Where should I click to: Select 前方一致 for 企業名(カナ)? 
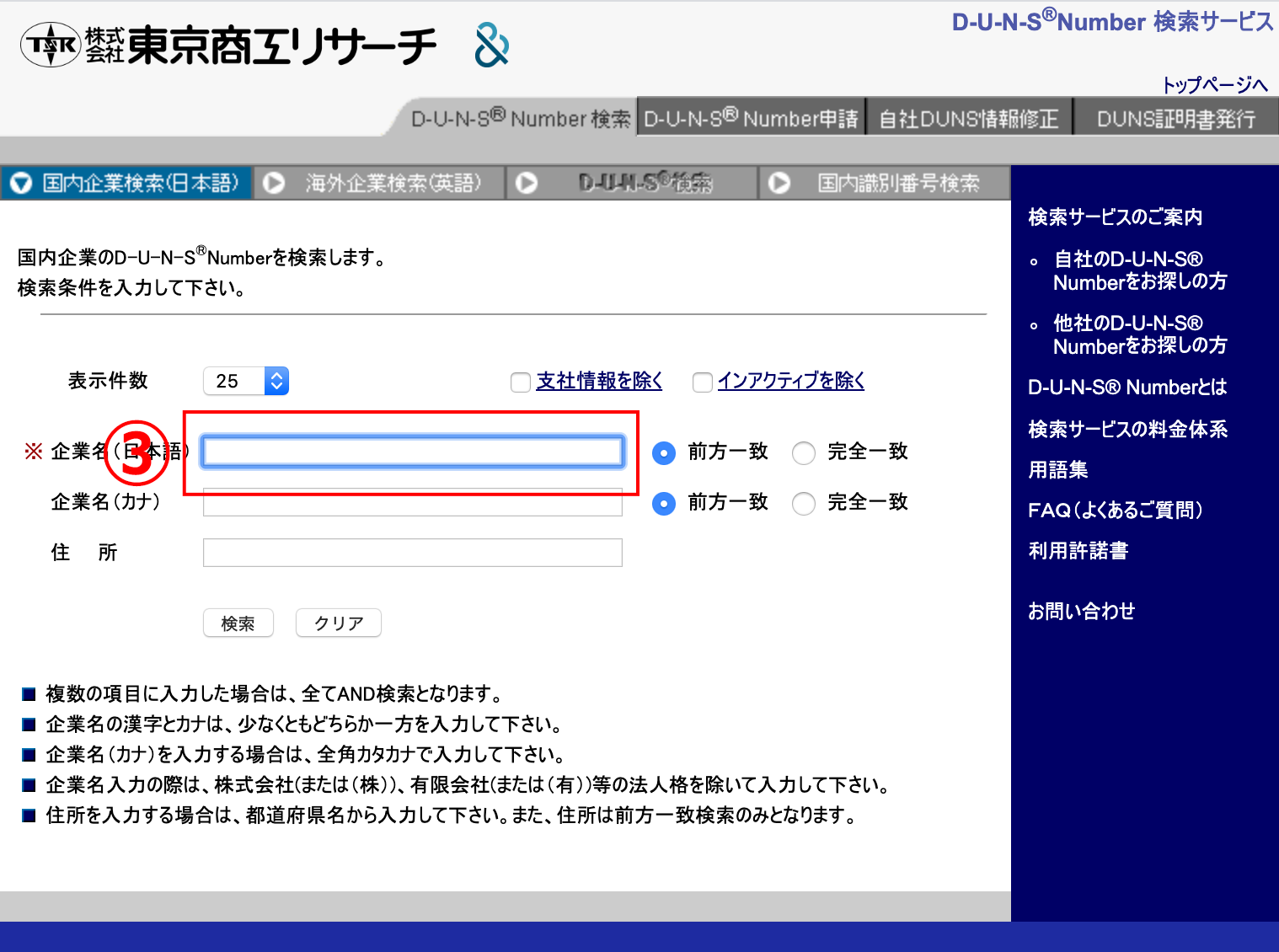[x=664, y=504]
